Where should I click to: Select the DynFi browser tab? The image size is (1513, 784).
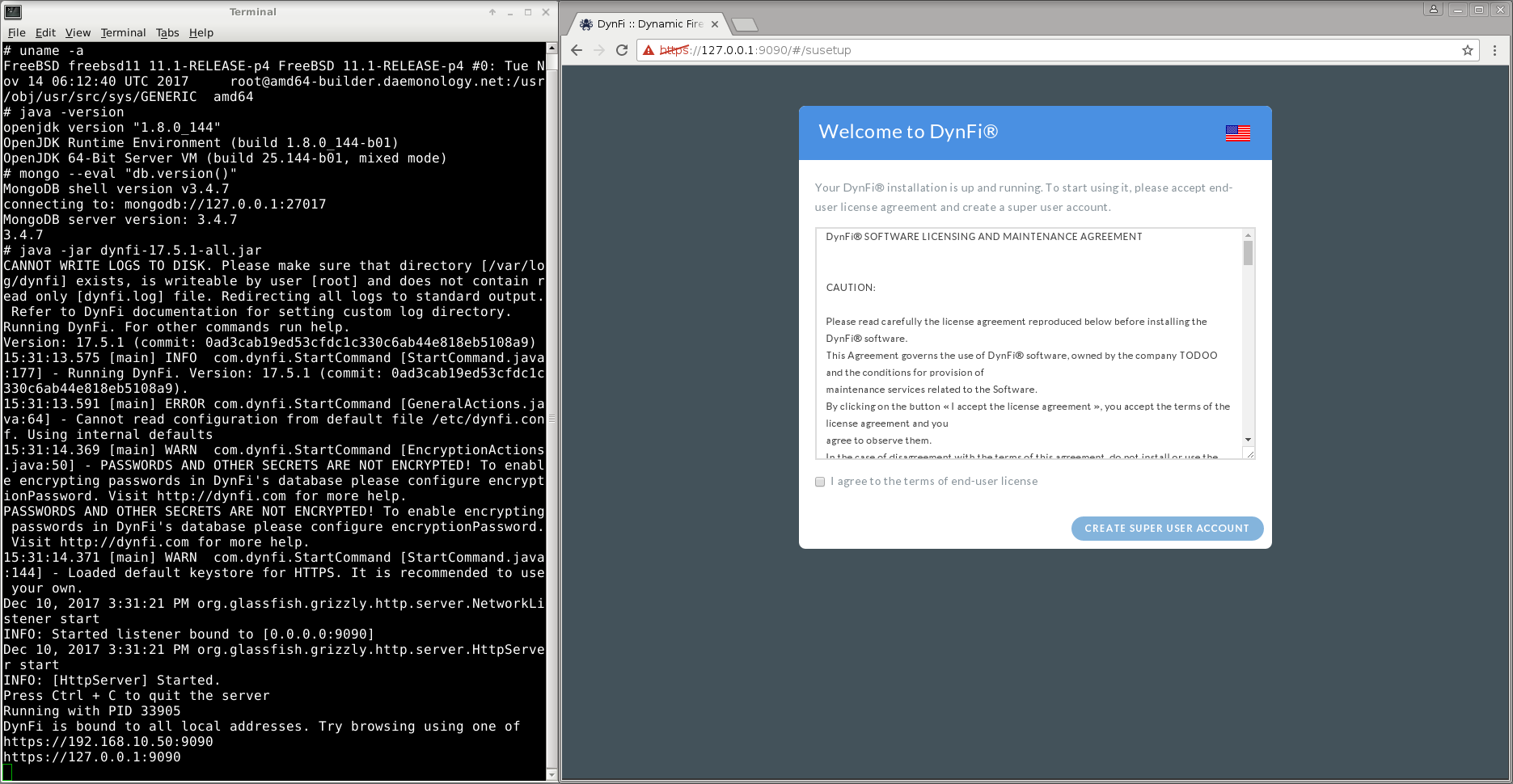click(649, 24)
